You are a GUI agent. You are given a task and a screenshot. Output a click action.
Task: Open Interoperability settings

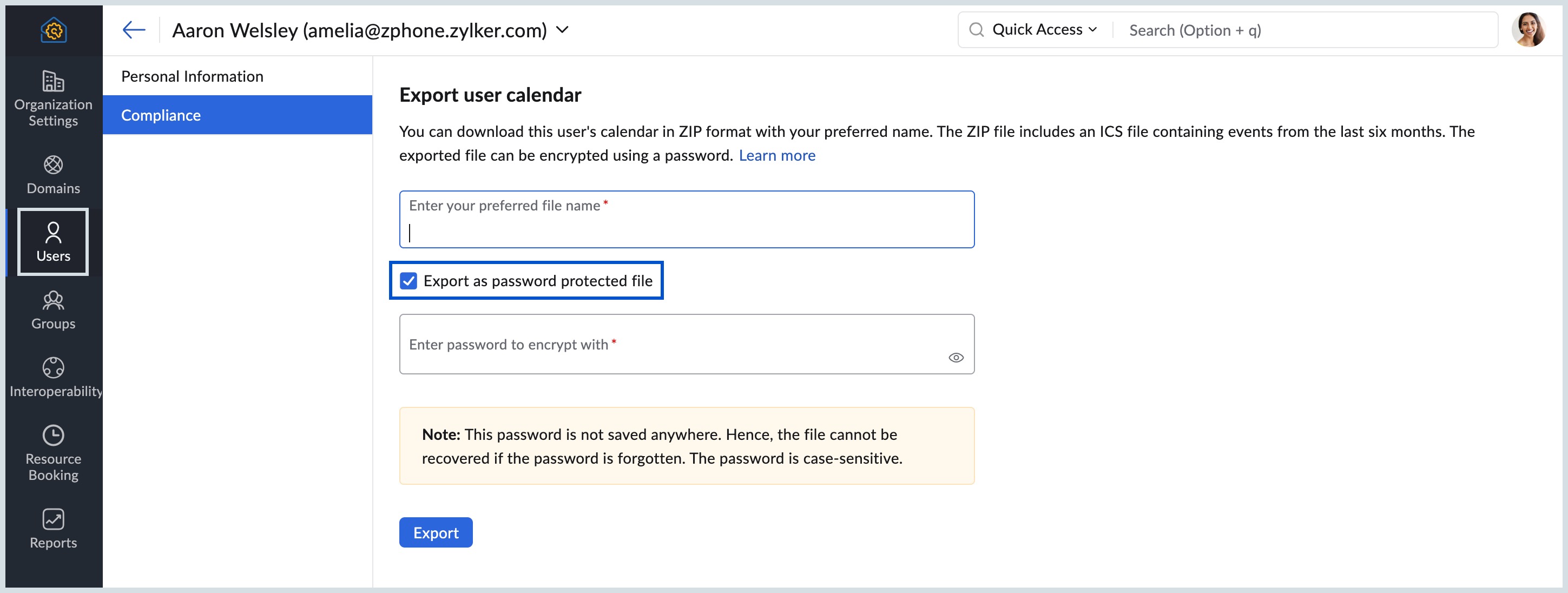(x=53, y=378)
